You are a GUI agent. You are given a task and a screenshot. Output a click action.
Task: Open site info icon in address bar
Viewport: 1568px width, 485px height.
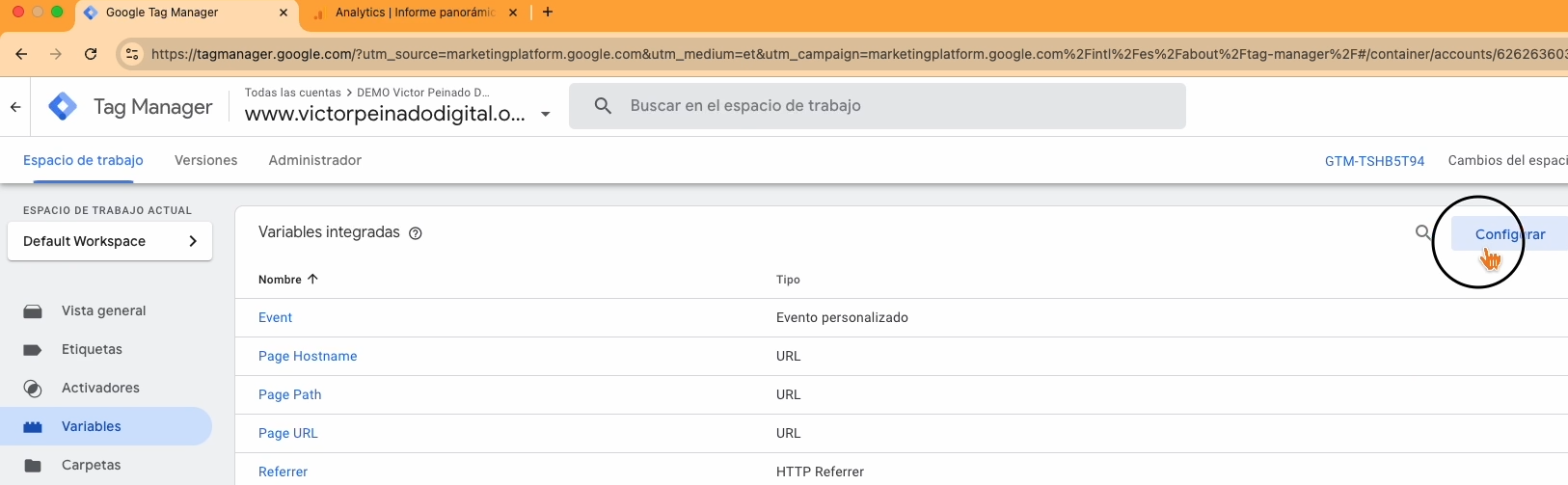tap(132, 54)
